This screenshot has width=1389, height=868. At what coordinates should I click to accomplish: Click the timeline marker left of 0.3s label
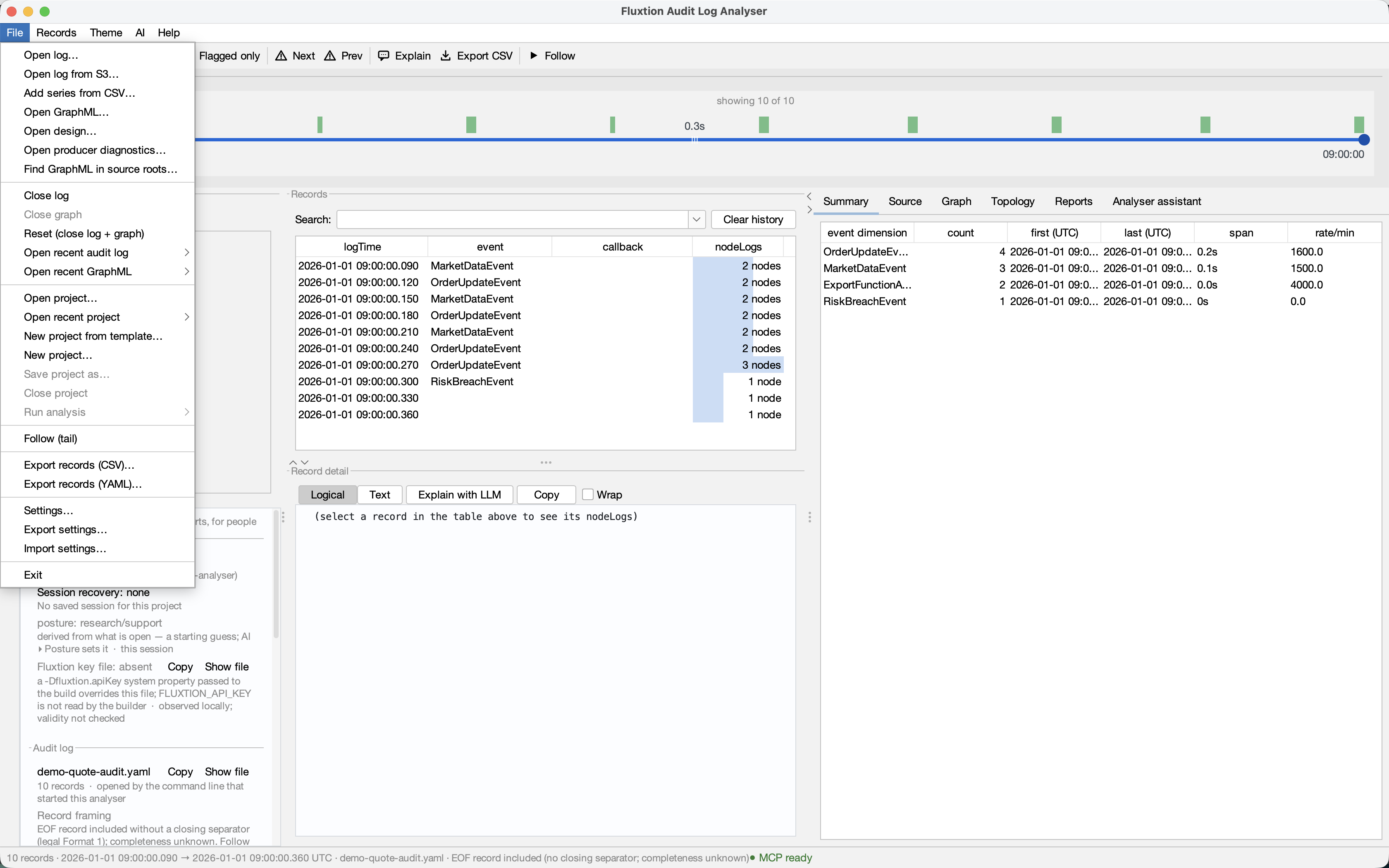pos(612,124)
